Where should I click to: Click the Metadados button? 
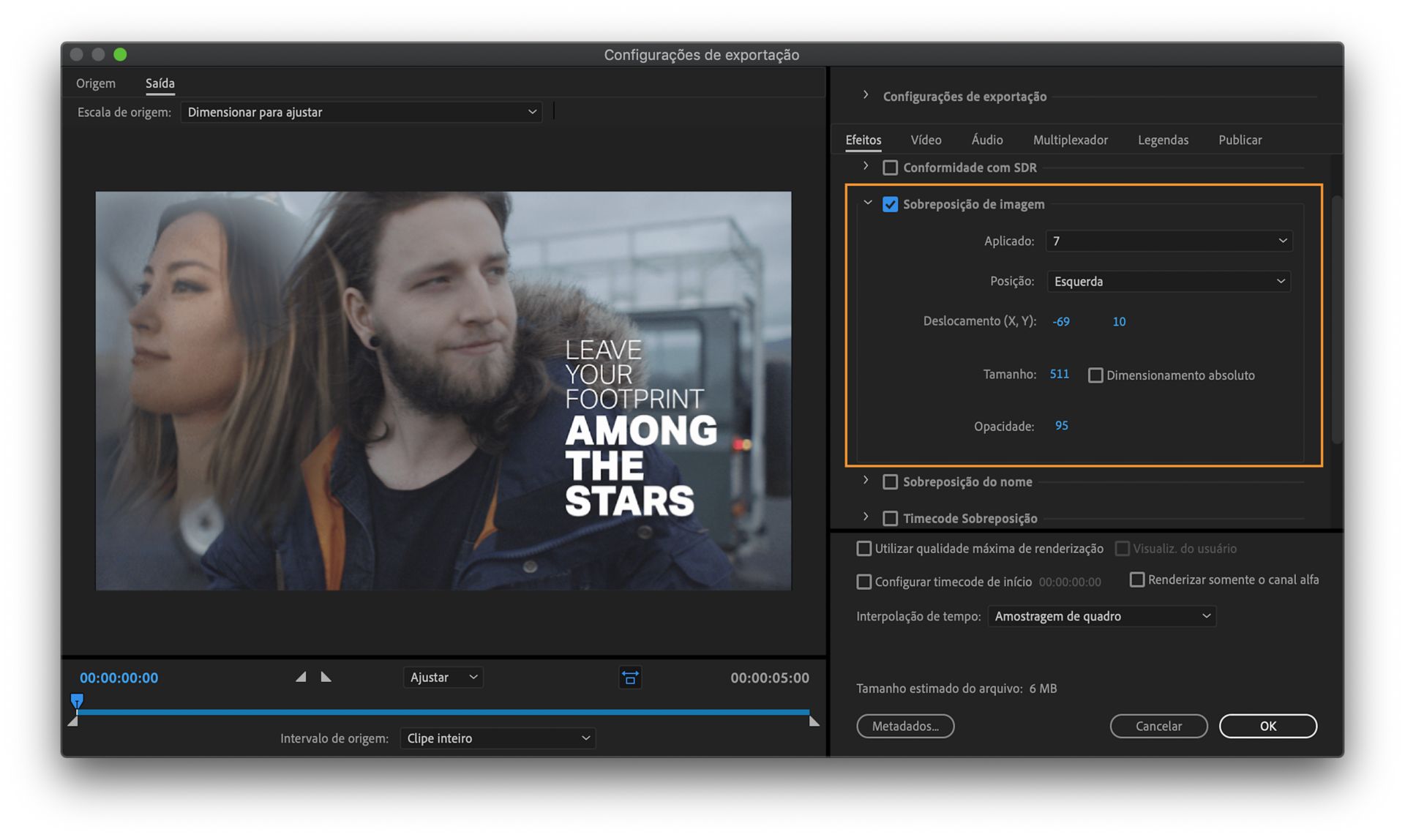pyautogui.click(x=905, y=726)
